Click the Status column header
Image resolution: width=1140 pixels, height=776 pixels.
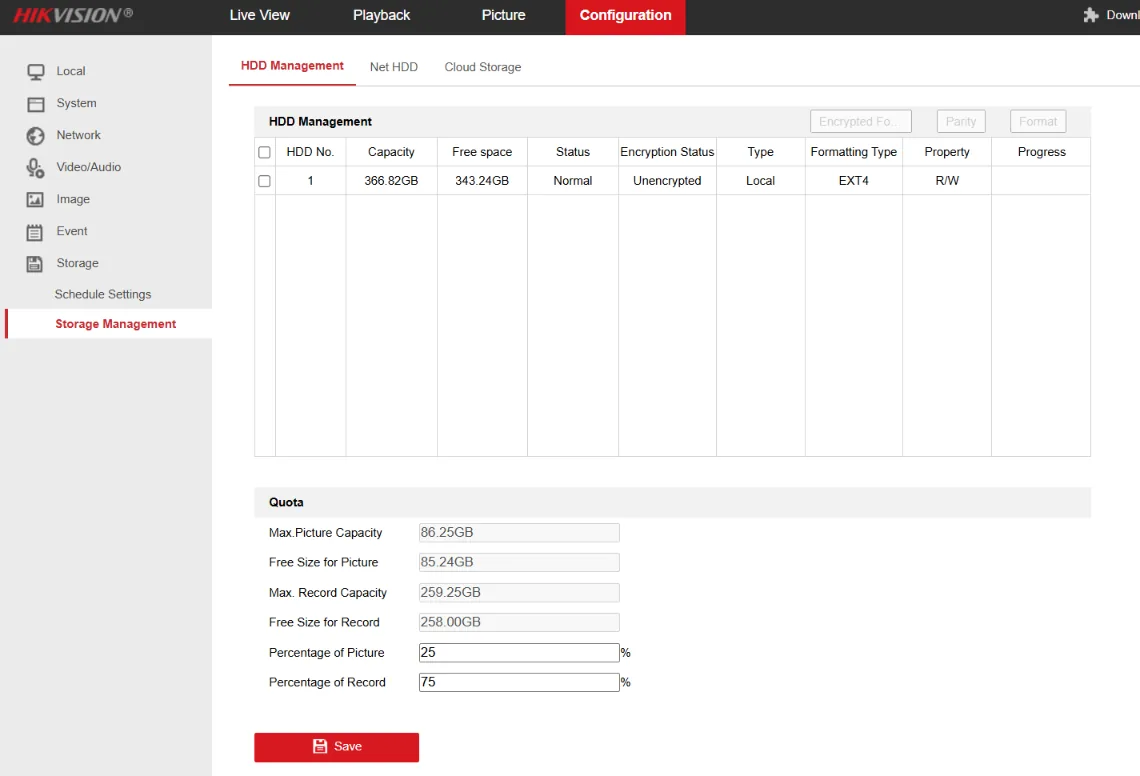pos(573,152)
